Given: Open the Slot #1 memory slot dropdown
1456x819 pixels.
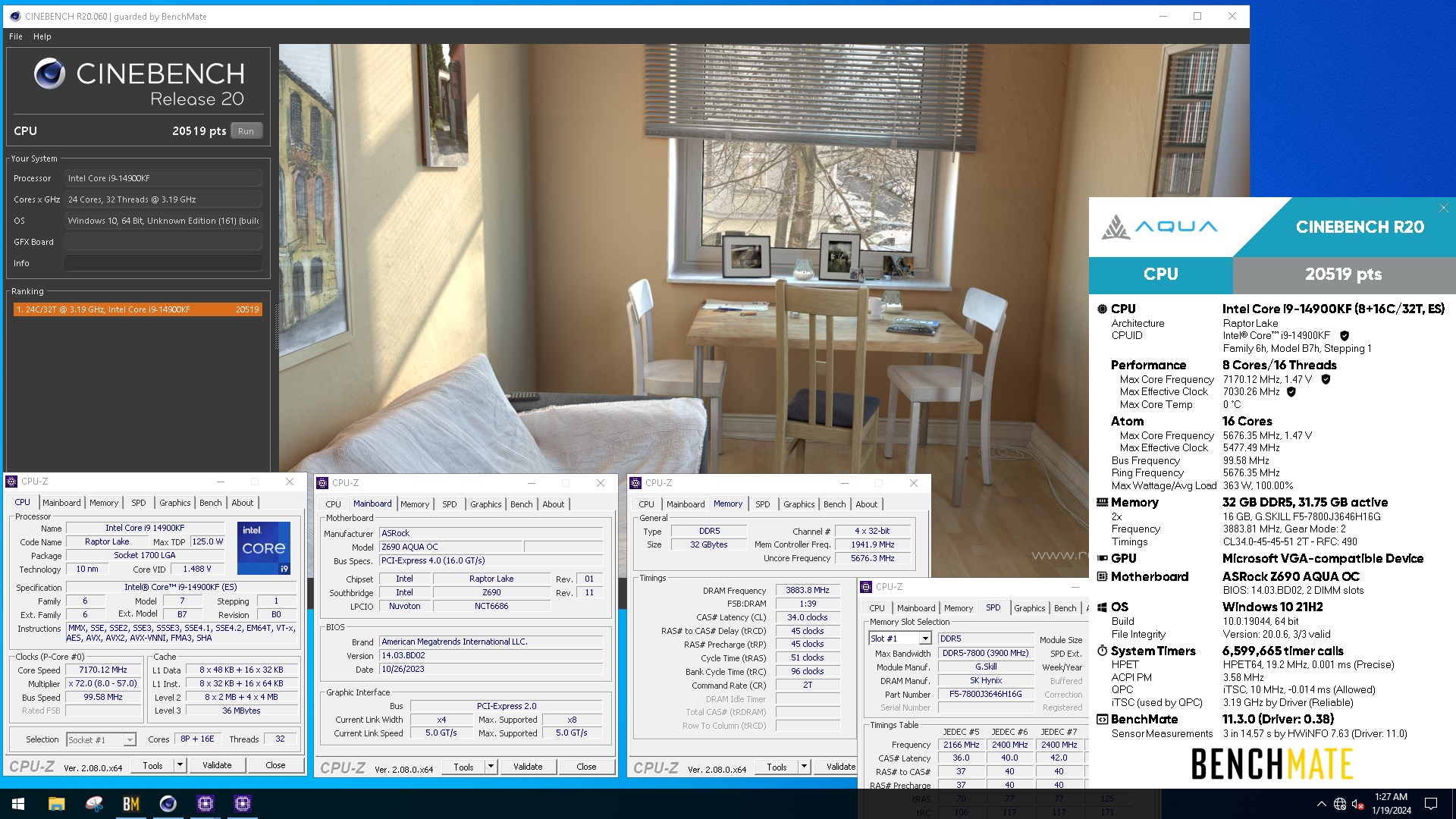Looking at the screenshot, I should pyautogui.click(x=924, y=639).
